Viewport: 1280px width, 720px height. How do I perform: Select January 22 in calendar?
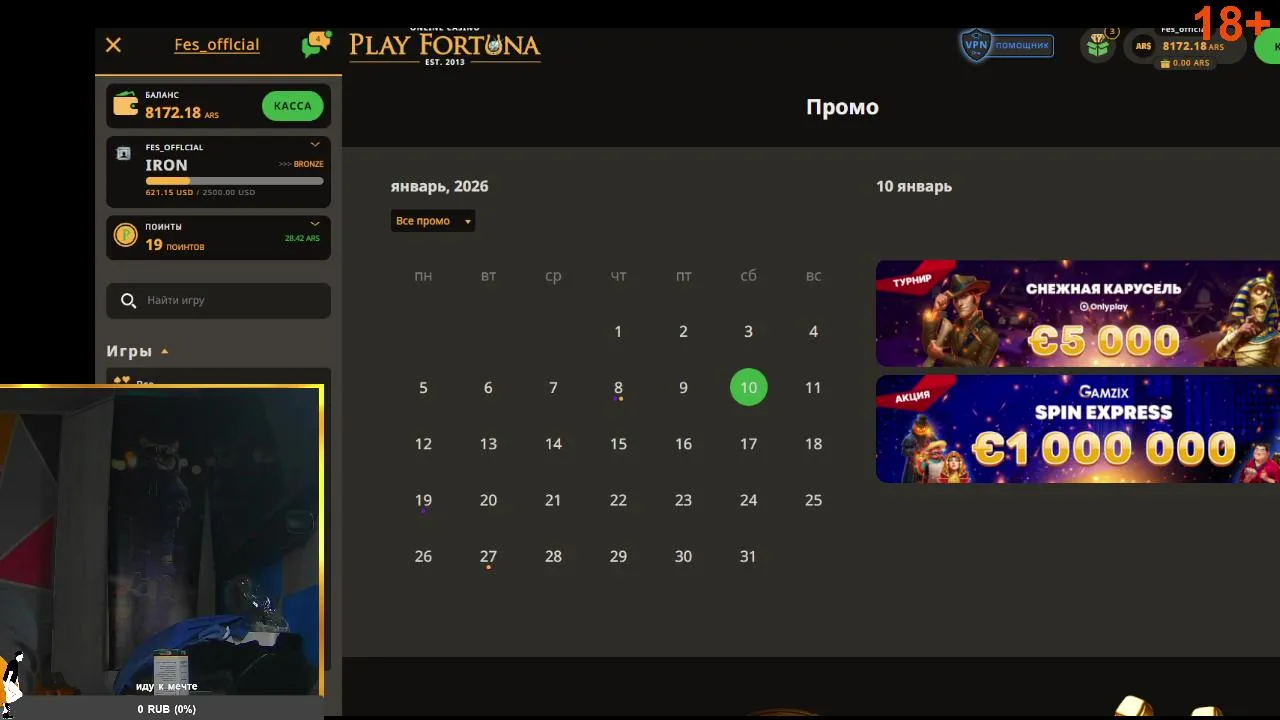(618, 500)
